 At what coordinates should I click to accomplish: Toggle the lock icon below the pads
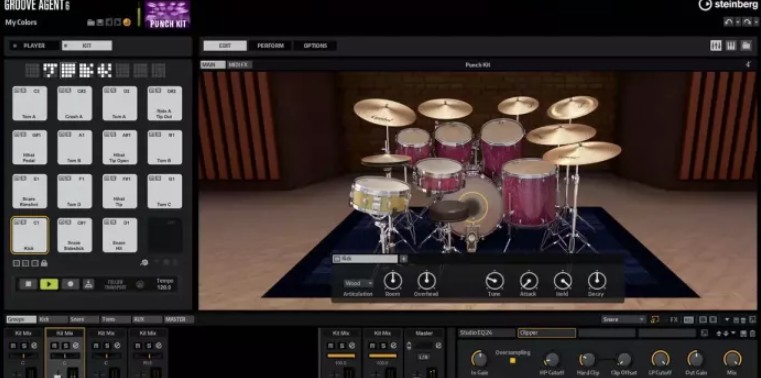pos(44,263)
